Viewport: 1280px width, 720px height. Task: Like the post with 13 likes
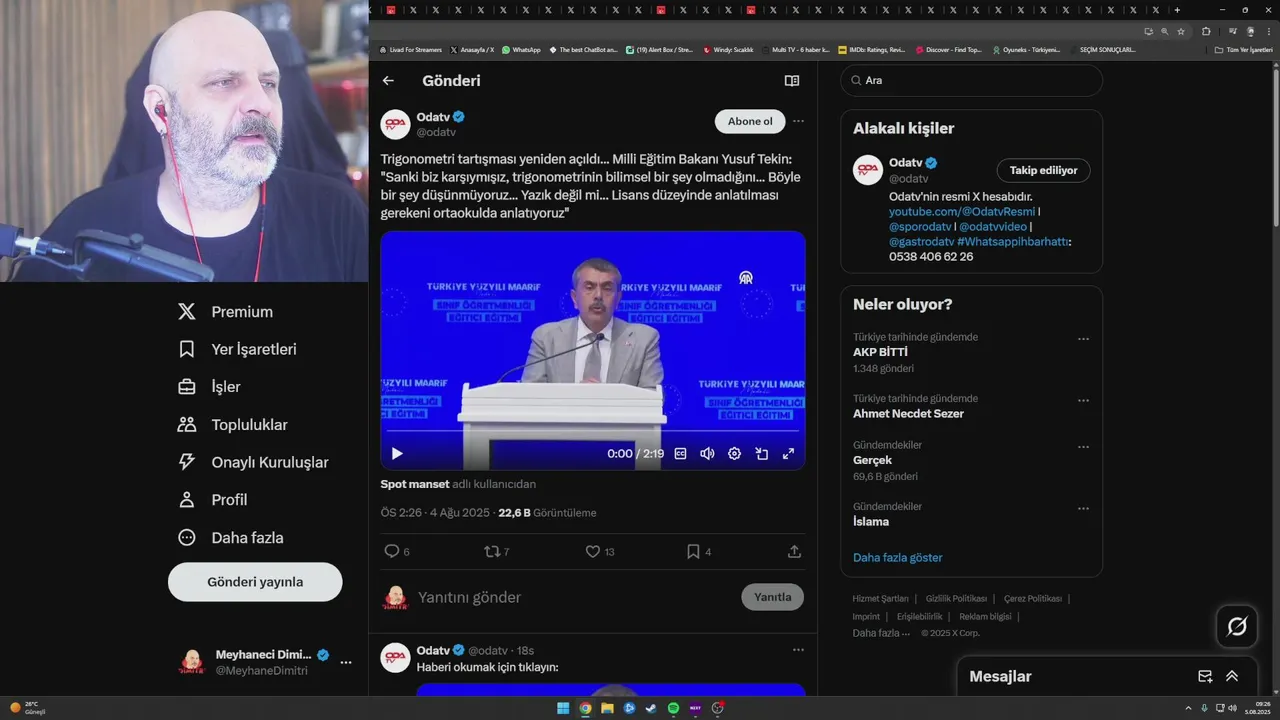click(x=593, y=551)
